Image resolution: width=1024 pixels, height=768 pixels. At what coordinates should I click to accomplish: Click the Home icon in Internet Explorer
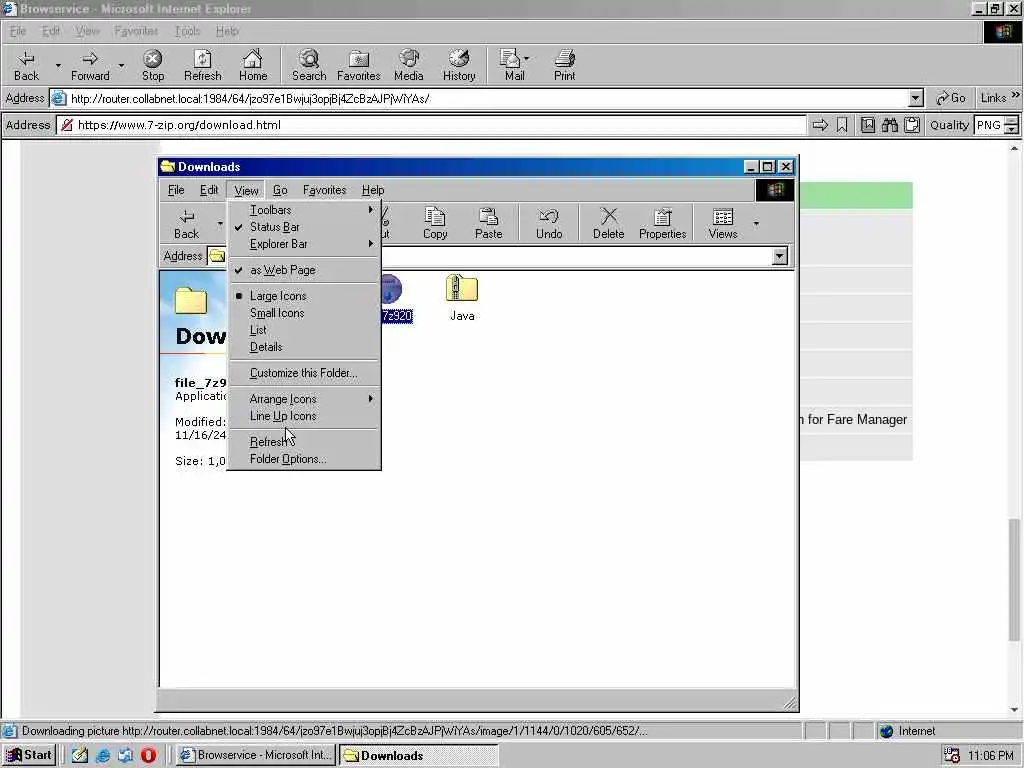coord(253,65)
